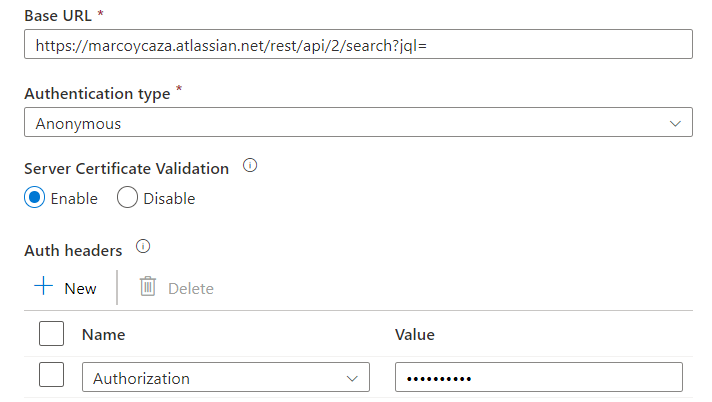
Task: Click the masked header Value field
Action: [539, 377]
